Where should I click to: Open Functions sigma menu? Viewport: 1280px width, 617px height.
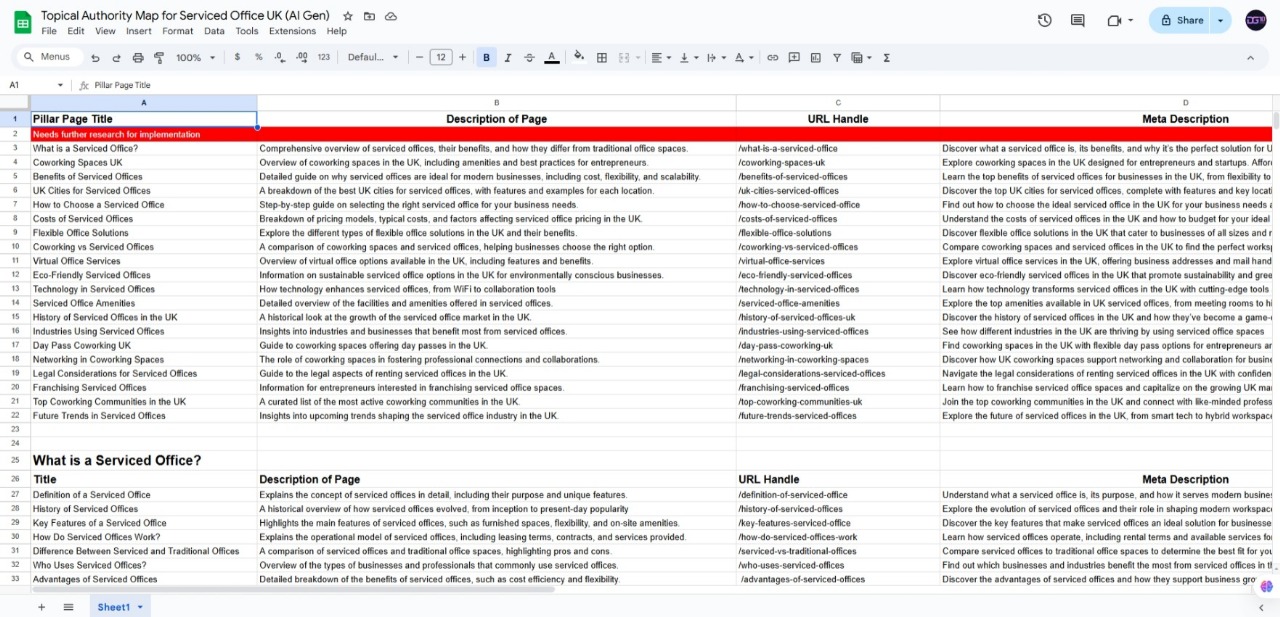887,57
